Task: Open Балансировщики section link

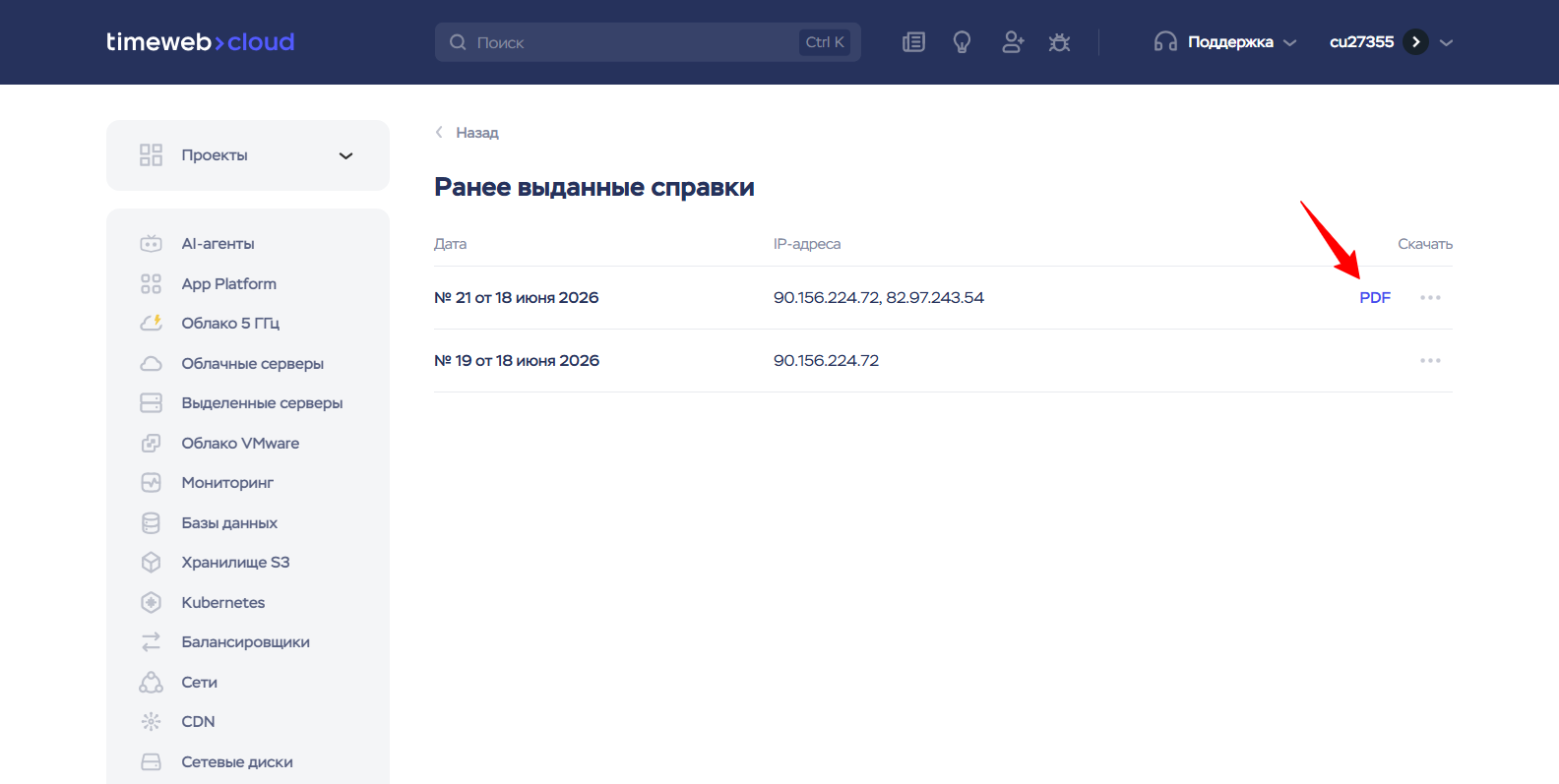Action: (x=245, y=641)
